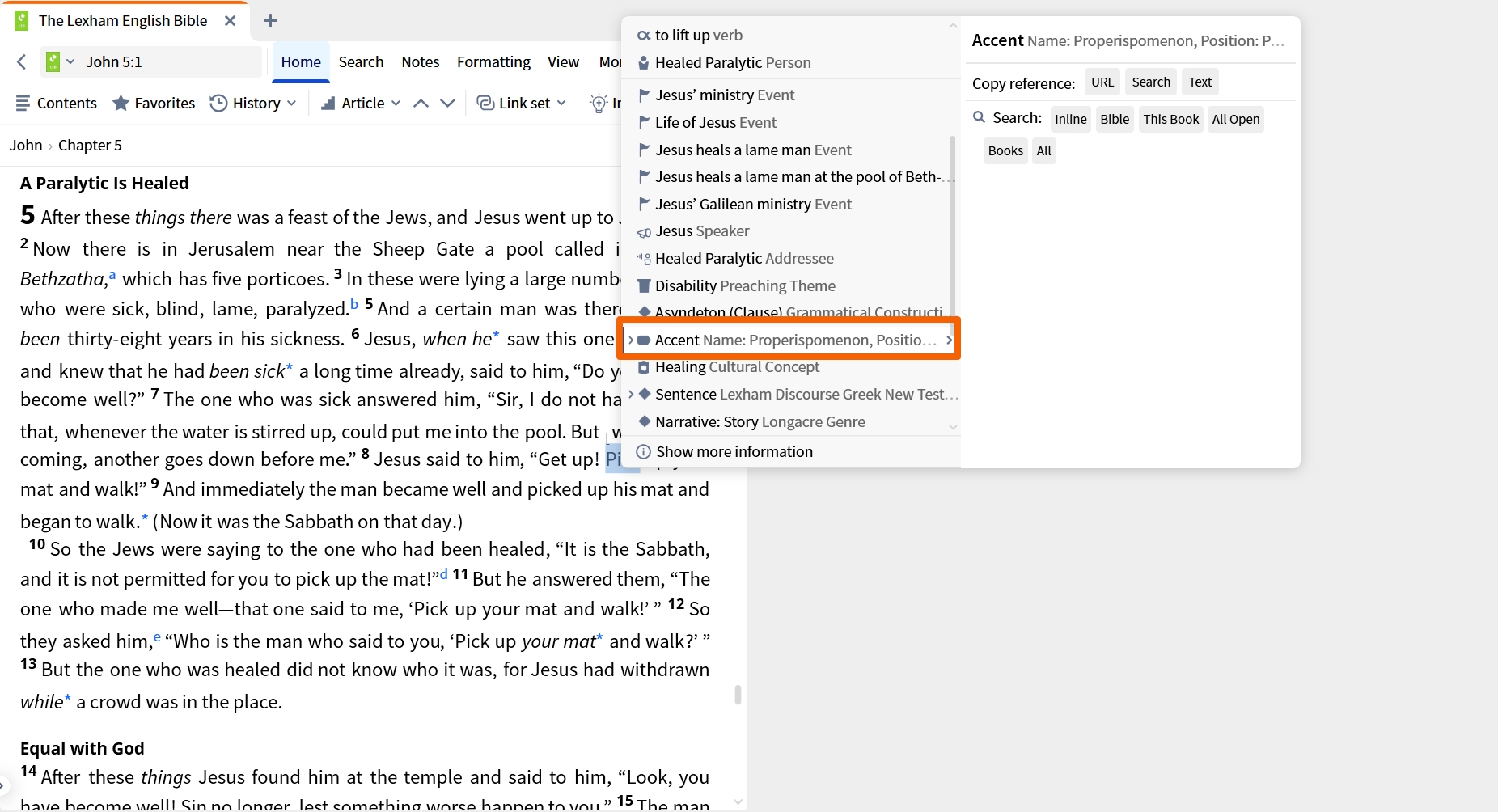The height and width of the screenshot is (812, 1498).
Task: Click the Equal with God heading
Action: point(82,748)
